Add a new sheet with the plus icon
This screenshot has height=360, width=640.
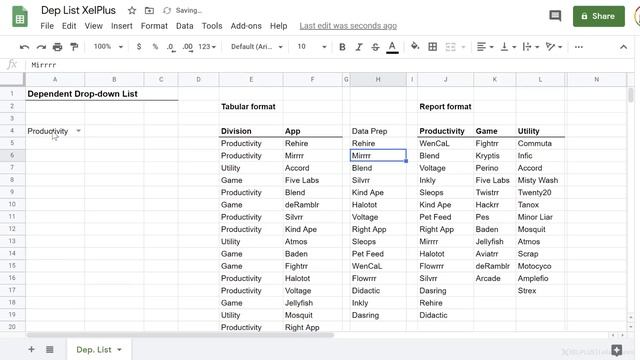coord(31,349)
